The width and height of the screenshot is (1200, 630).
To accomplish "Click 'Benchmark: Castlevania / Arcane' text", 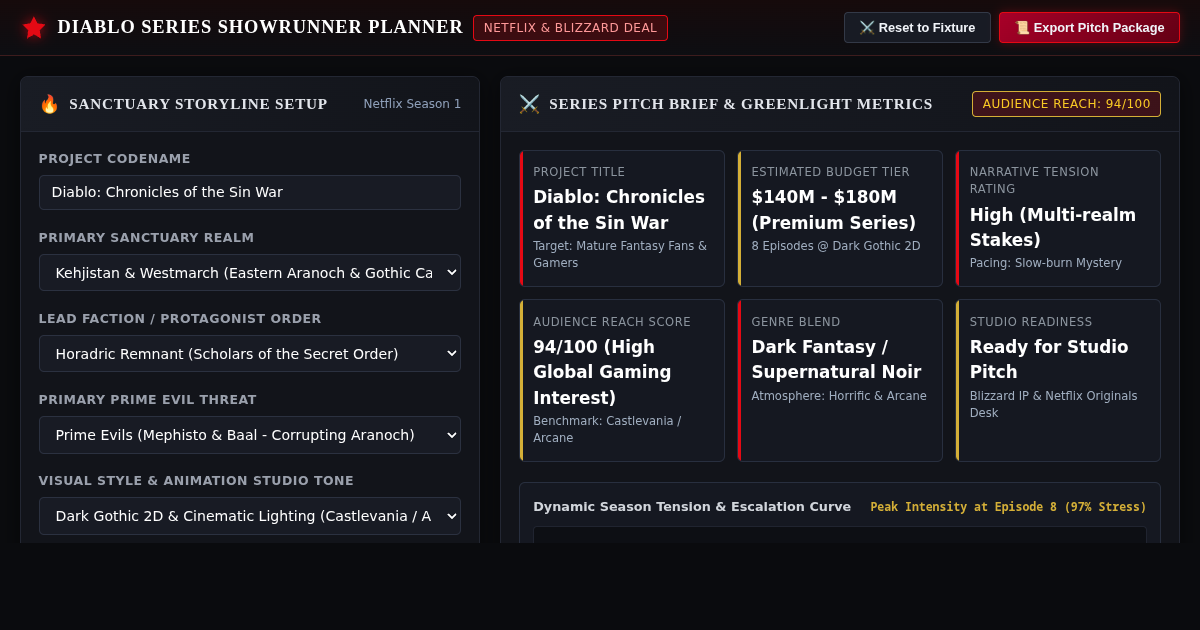I will point(607,429).
